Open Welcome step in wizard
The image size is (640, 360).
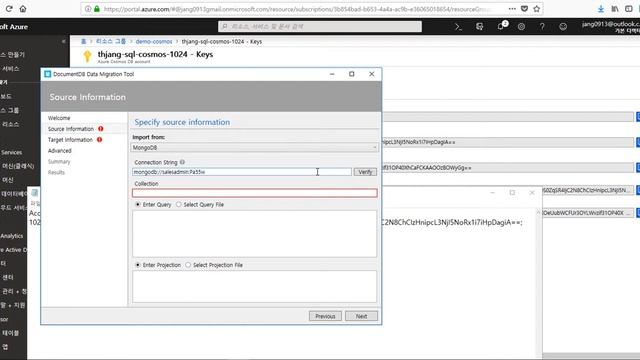[x=59, y=118]
